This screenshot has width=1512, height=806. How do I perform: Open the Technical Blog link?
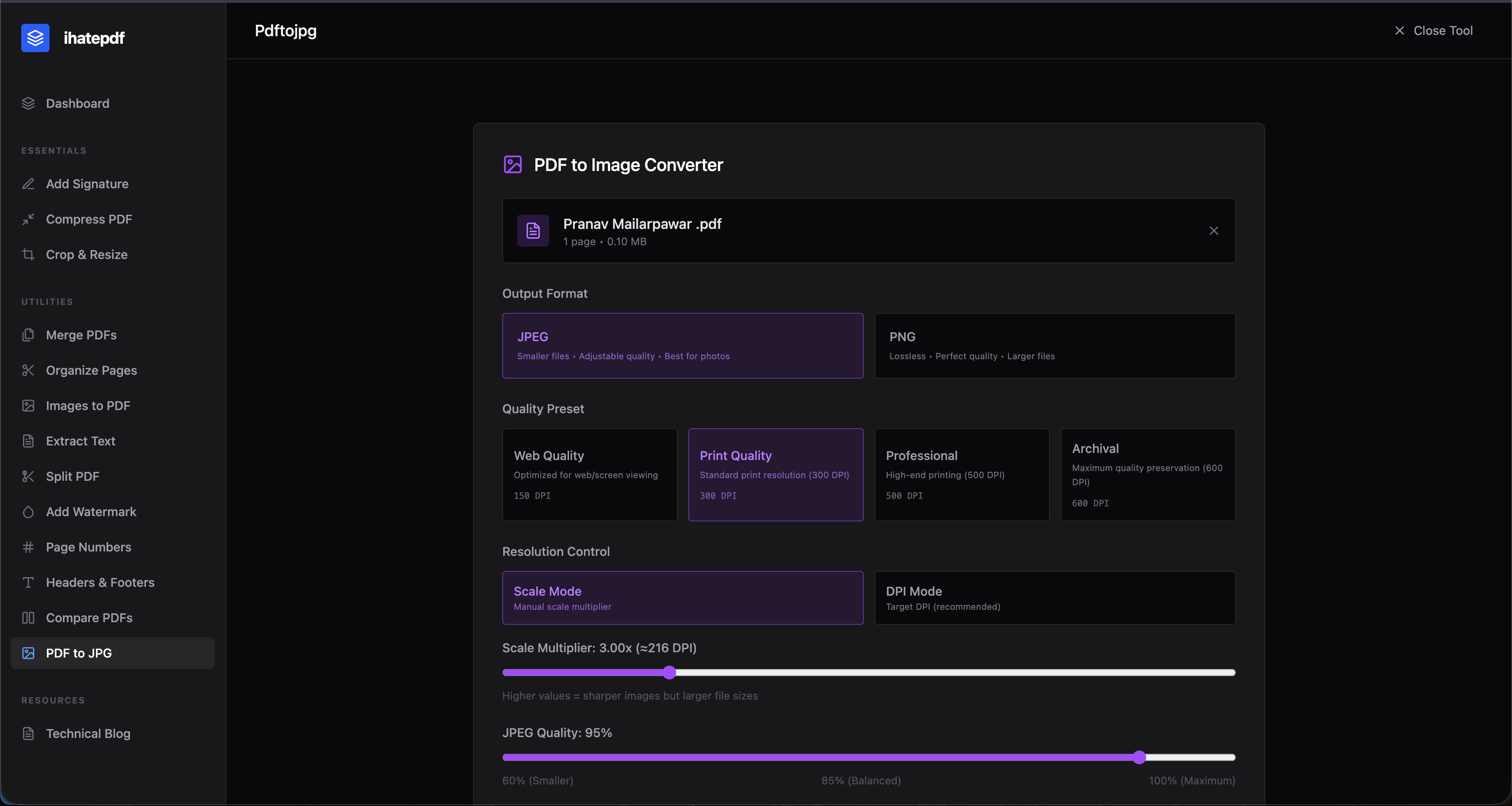pos(88,733)
